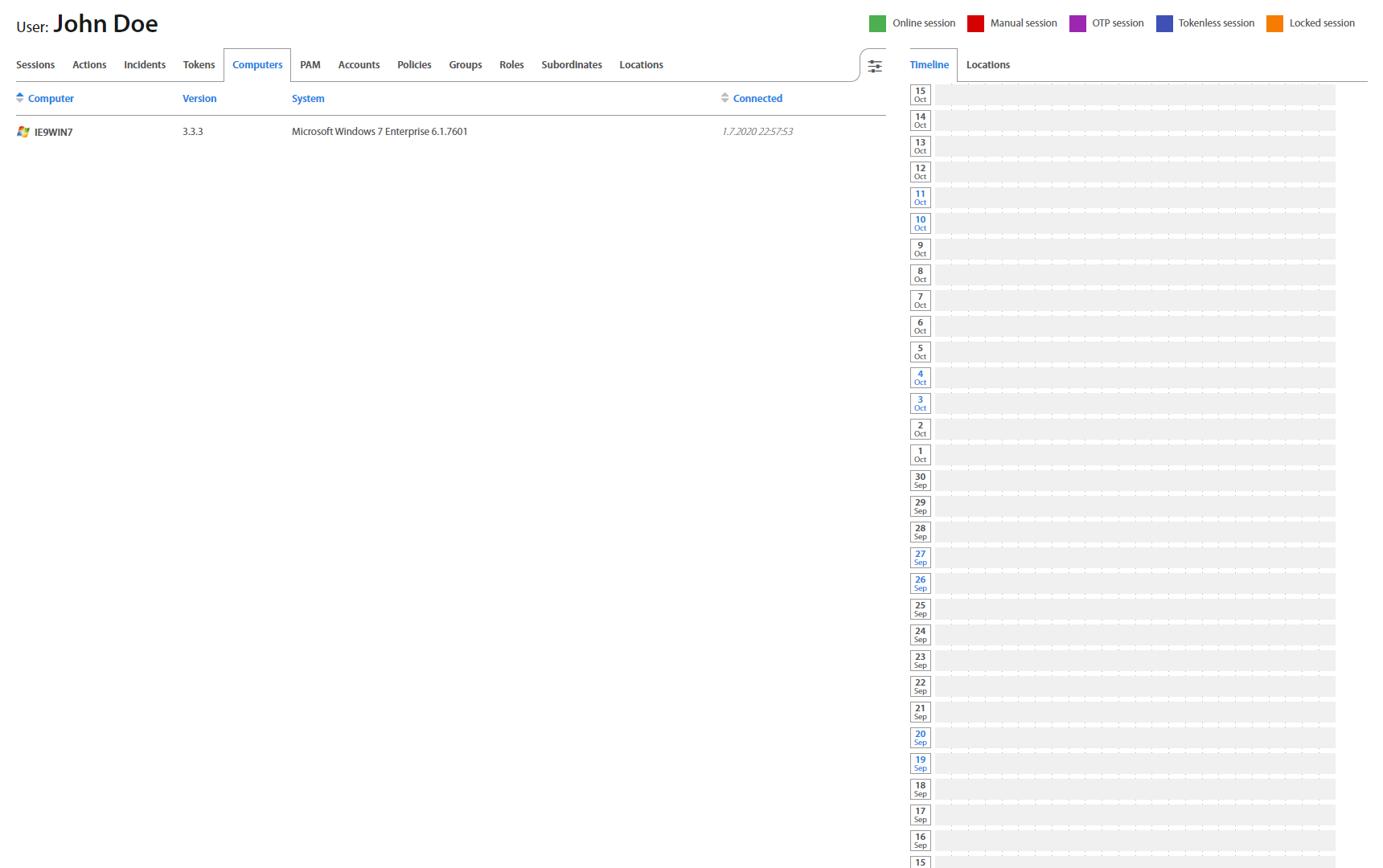Click the orange Locked session swatch
The width and height of the screenshot is (1383, 868).
click(1274, 23)
